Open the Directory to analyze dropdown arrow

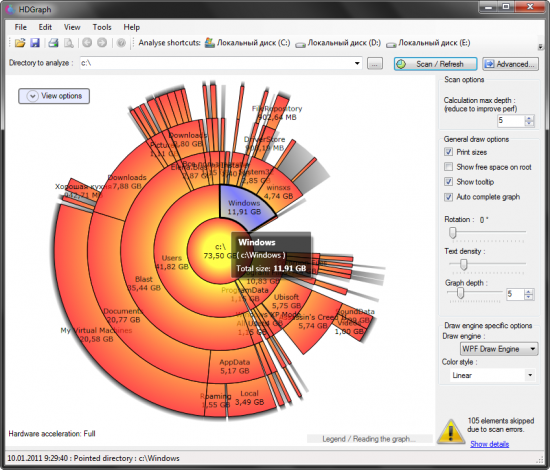point(357,63)
